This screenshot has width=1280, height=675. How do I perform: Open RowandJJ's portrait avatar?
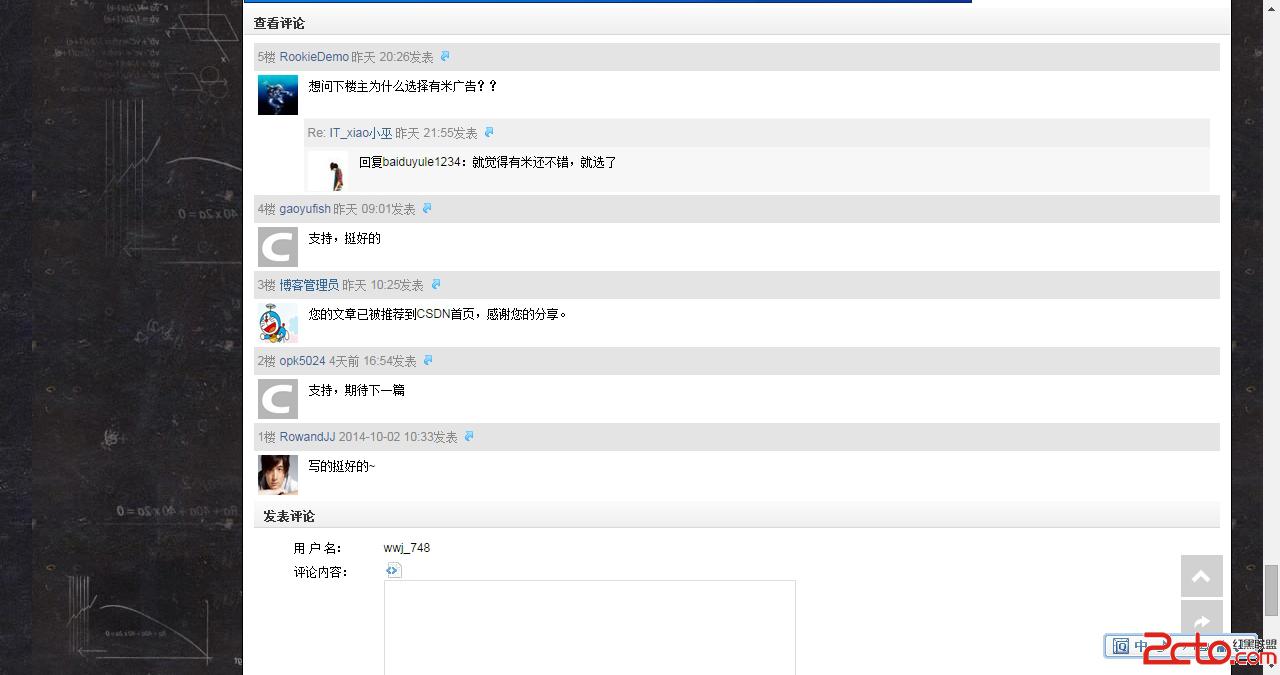278,475
